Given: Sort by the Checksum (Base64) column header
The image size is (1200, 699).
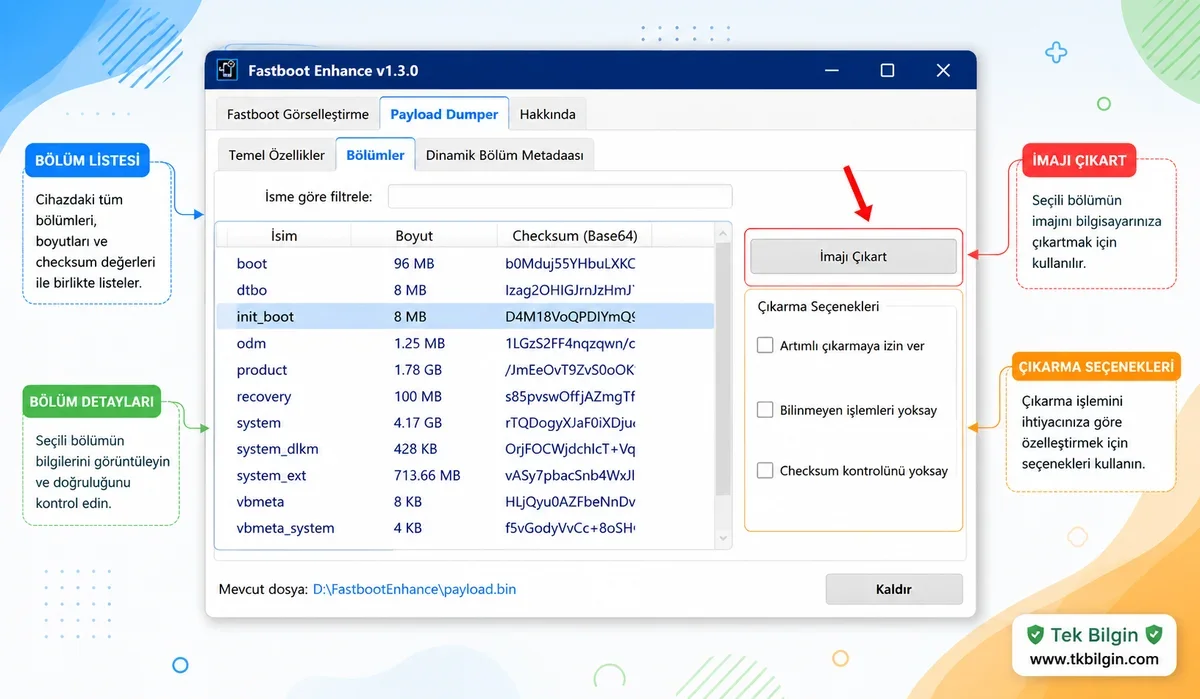Looking at the screenshot, I should 574,236.
